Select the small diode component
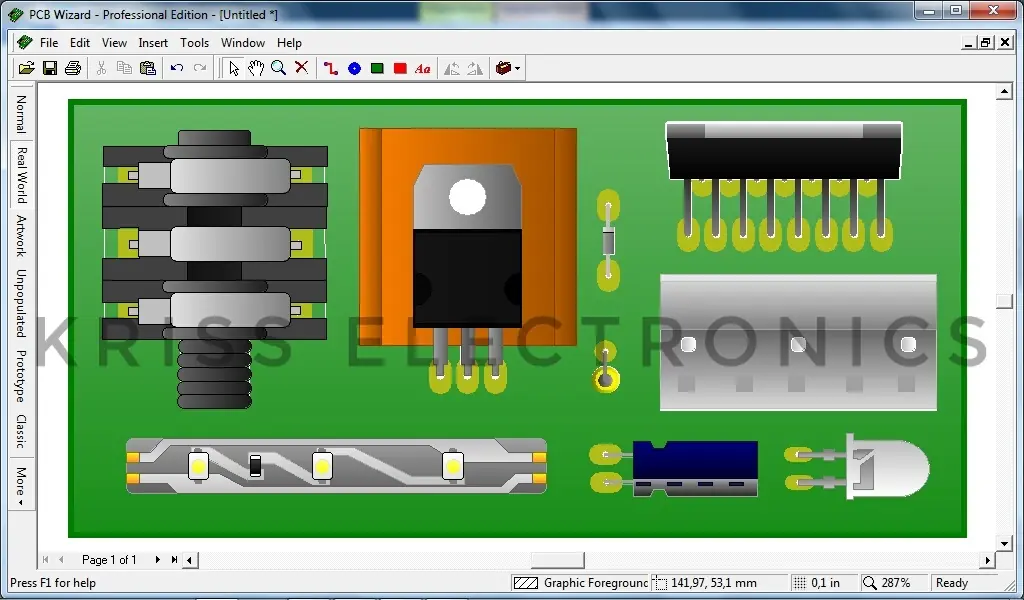This screenshot has height=600, width=1024. click(608, 240)
